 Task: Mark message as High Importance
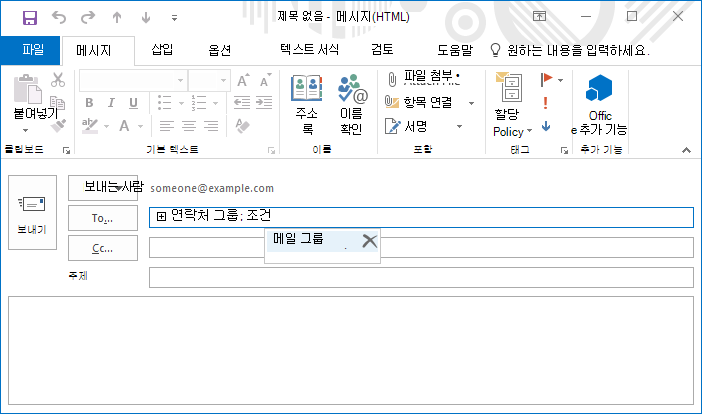click(x=545, y=103)
